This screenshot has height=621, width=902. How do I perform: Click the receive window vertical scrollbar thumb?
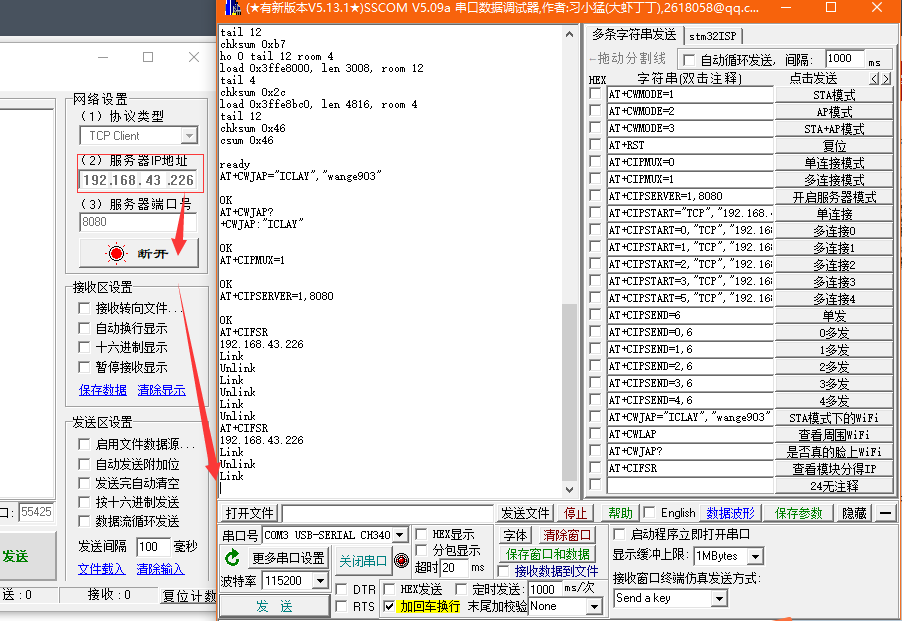pos(570,392)
